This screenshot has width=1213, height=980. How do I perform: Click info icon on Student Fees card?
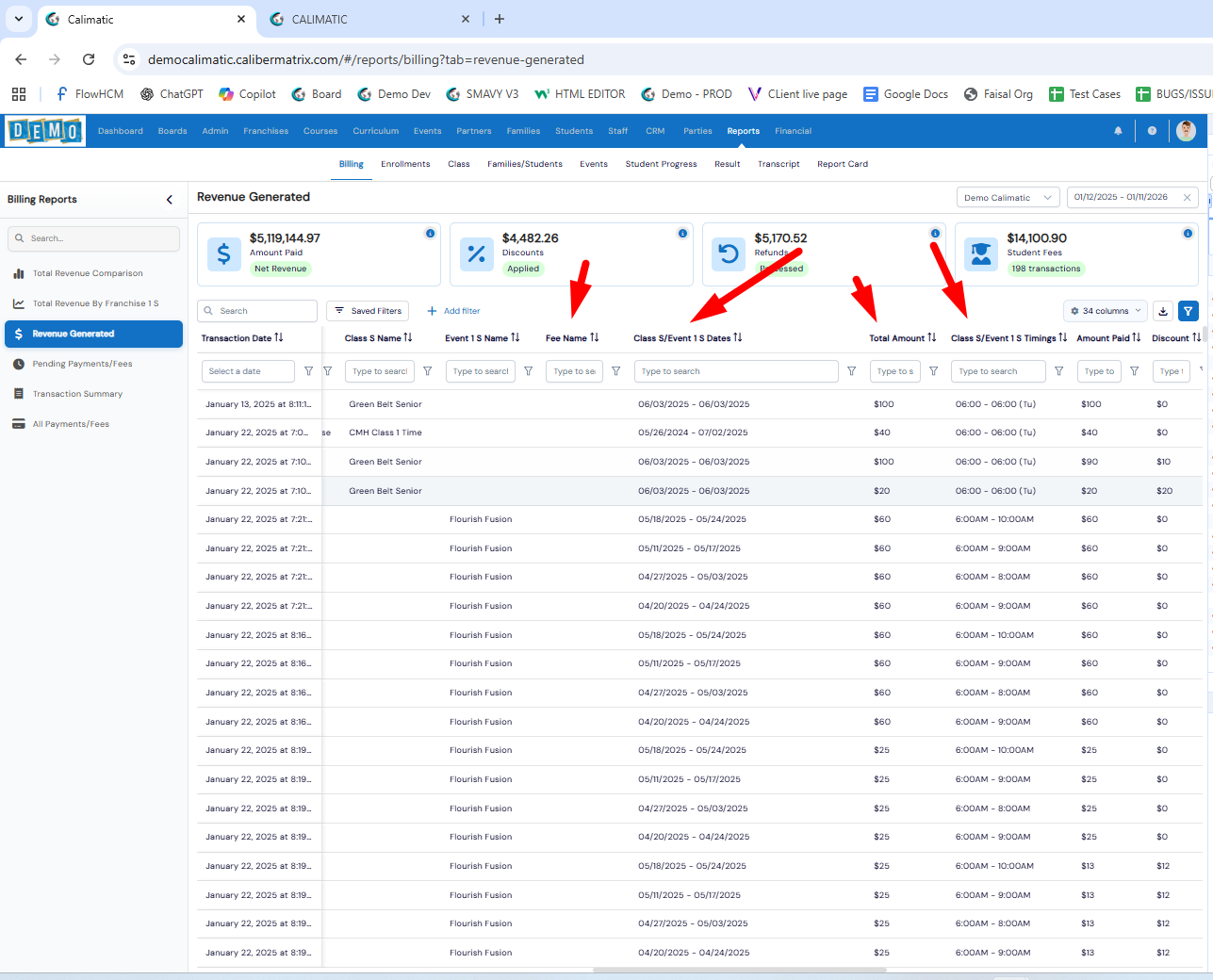tap(1188, 234)
